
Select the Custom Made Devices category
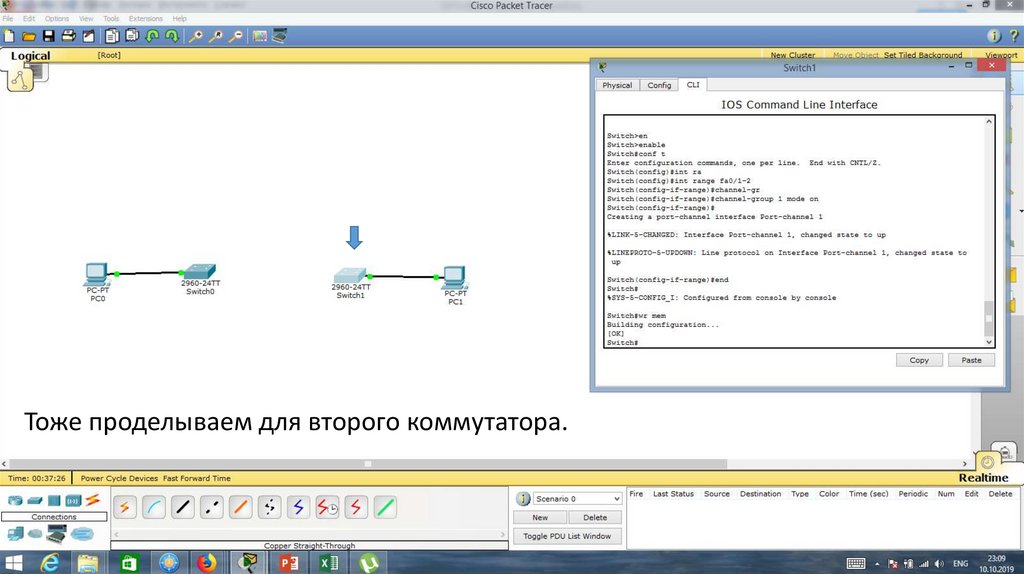tap(56, 534)
